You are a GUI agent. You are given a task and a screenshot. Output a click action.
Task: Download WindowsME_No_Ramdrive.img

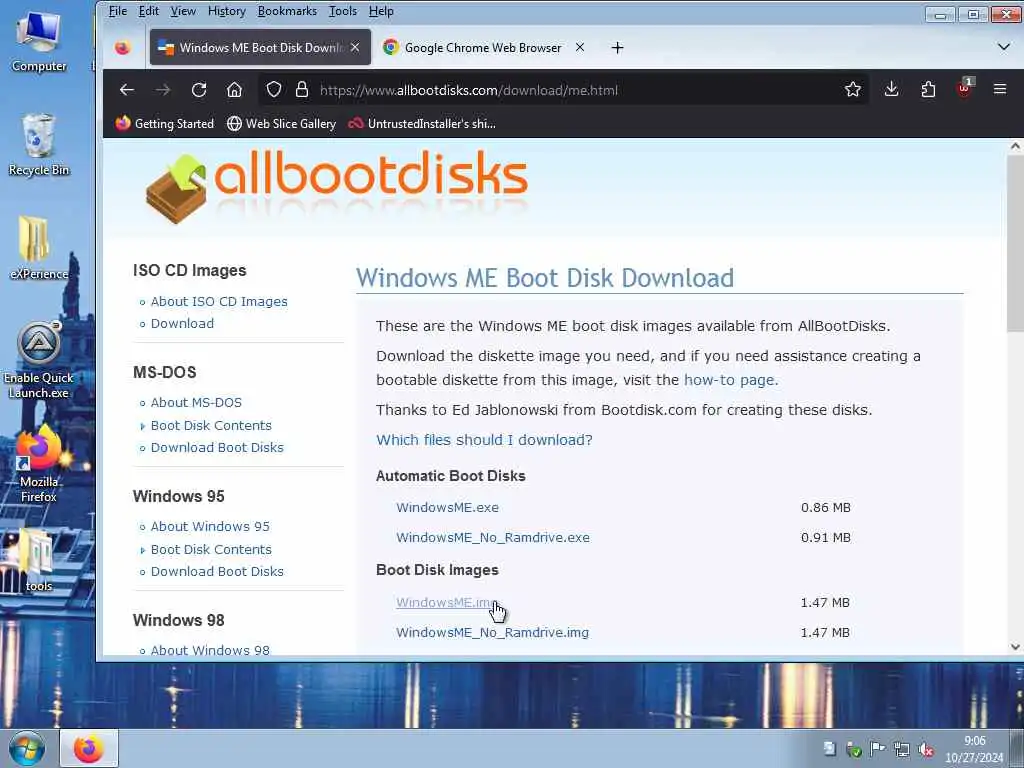tap(492, 632)
